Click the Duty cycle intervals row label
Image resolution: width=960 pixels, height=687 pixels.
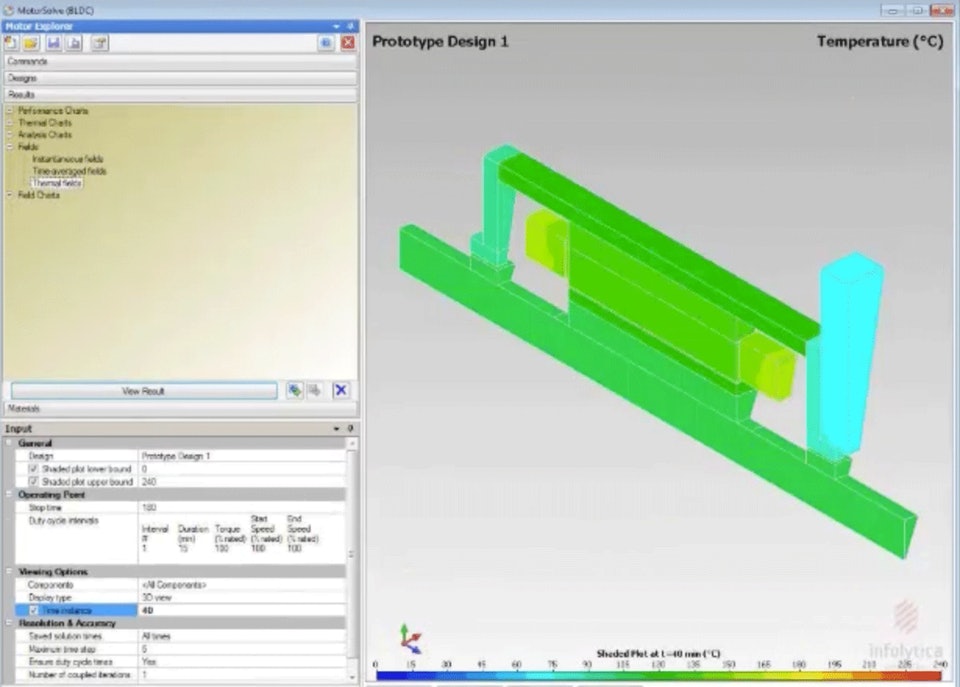[x=64, y=520]
